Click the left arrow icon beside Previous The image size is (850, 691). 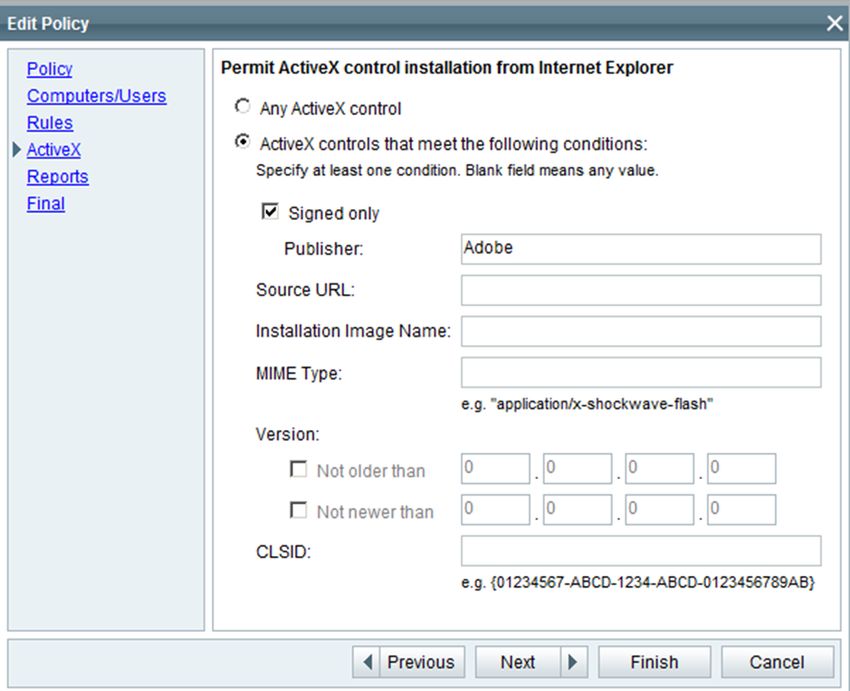click(368, 662)
